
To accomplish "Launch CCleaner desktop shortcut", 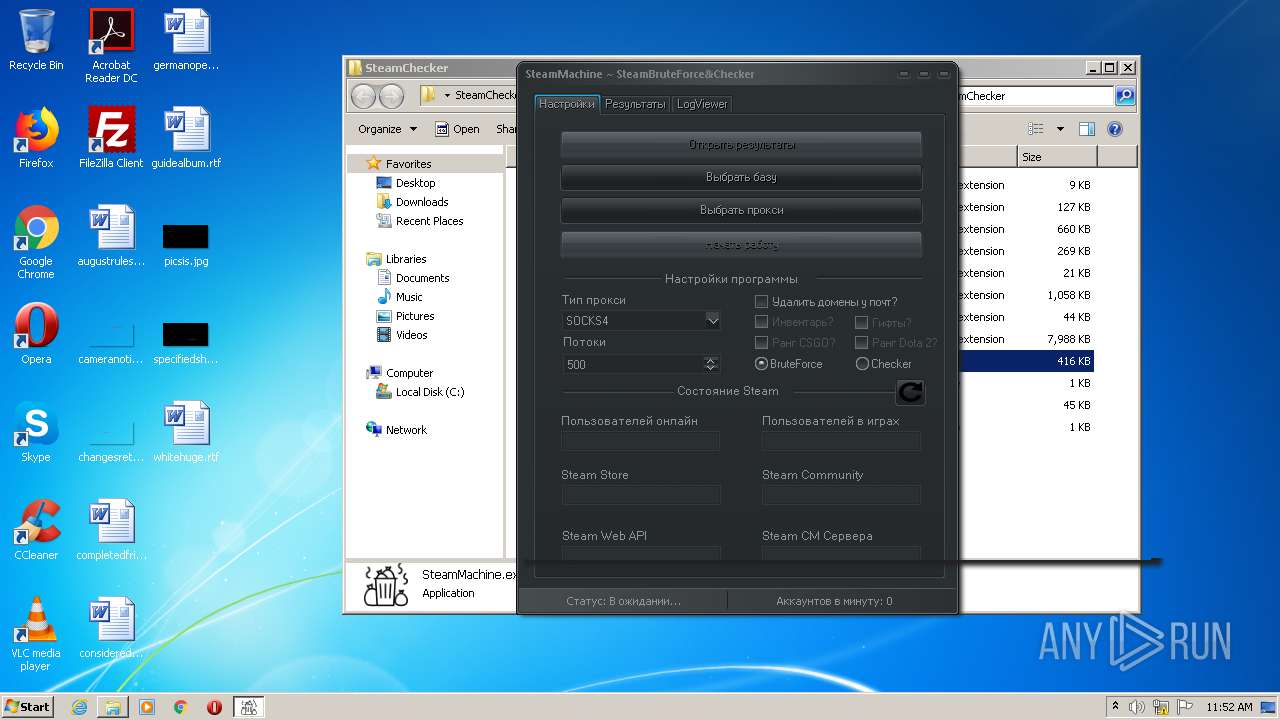I will pos(36,530).
